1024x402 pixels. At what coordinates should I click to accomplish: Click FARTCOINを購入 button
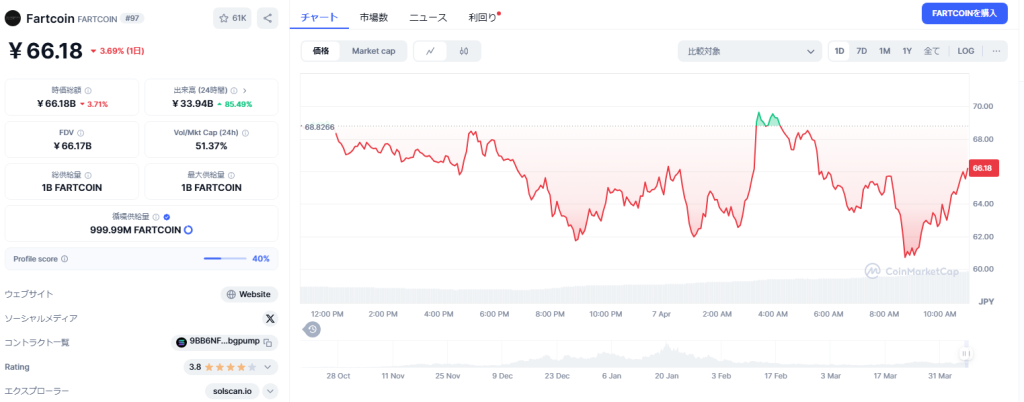965,13
